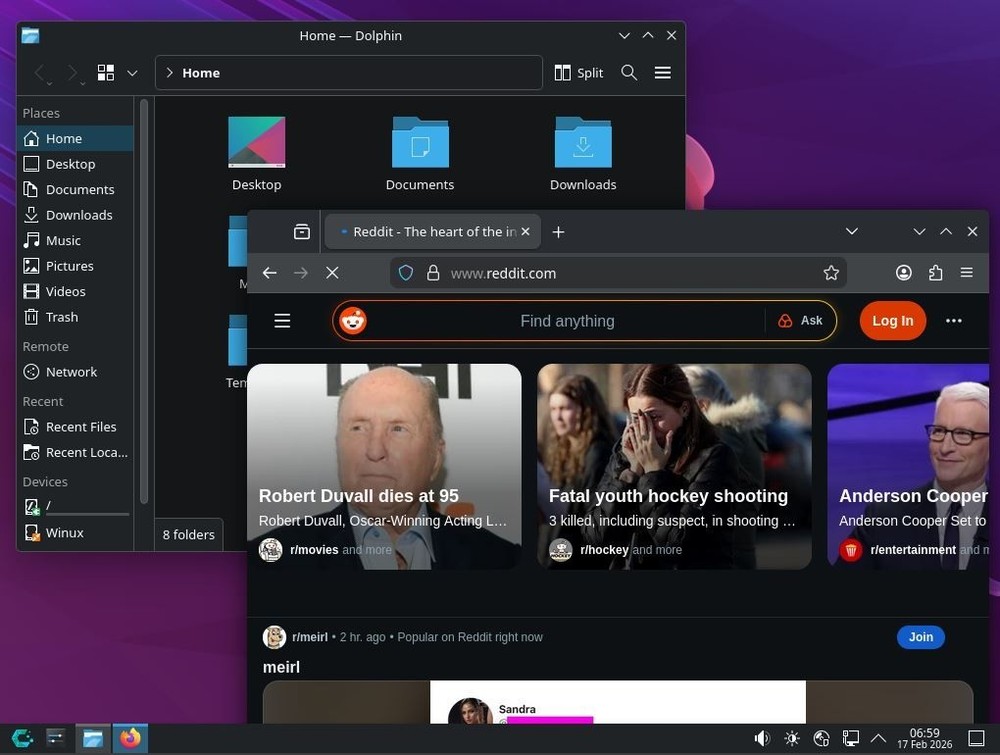Image resolution: width=1000 pixels, height=755 pixels.
Task: Expand hidden icons in the system tray
Action: [x=878, y=738]
